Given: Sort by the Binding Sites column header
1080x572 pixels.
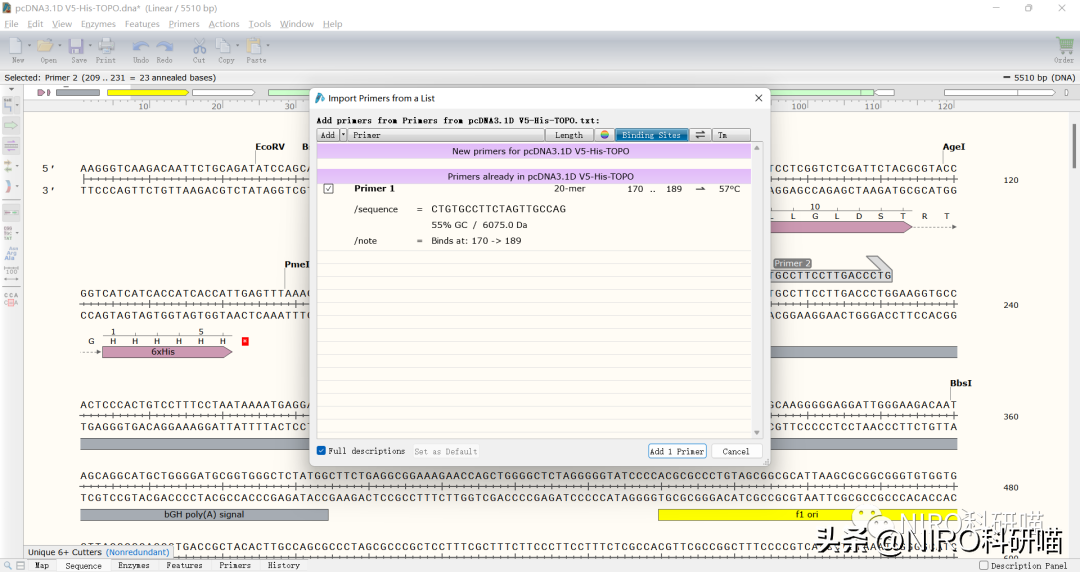Looking at the screenshot, I should point(651,135).
